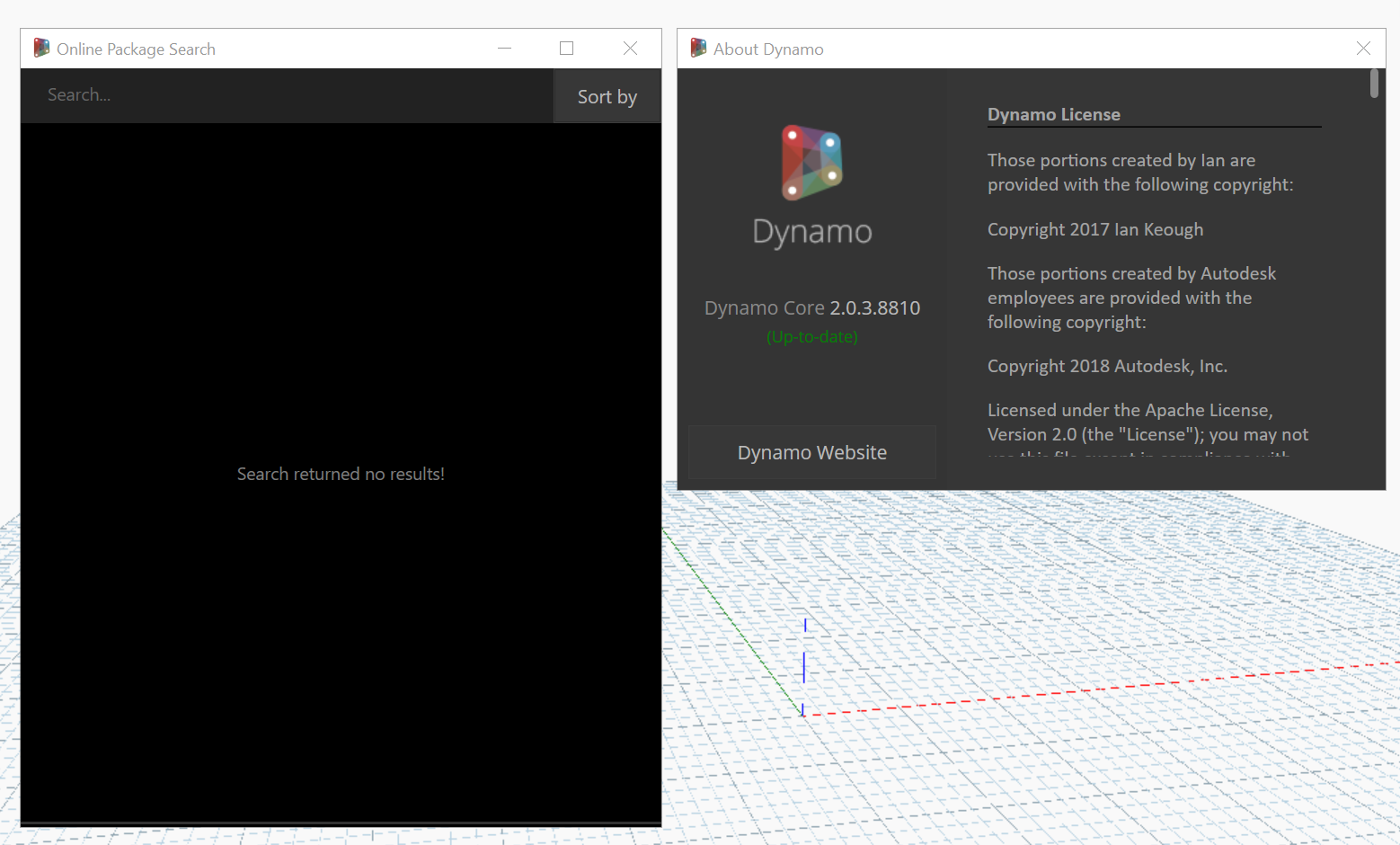
Task: Click the Dynamo icon in the About Dynamo title bar
Action: click(698, 48)
